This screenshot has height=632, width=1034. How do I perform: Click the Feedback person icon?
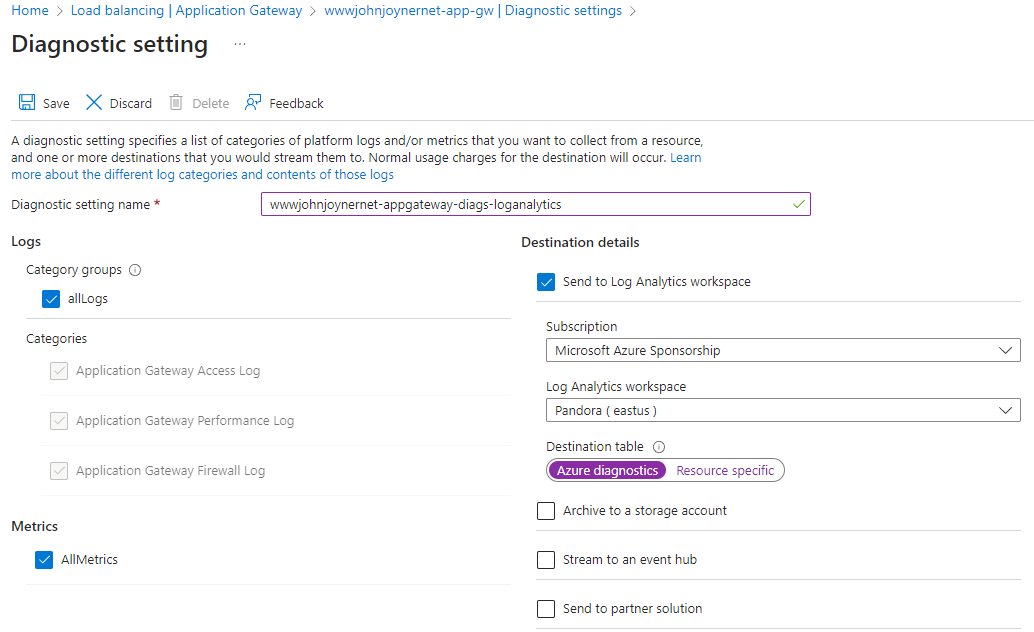[254, 103]
